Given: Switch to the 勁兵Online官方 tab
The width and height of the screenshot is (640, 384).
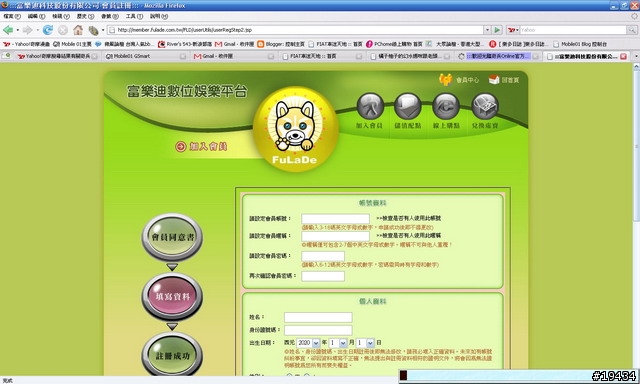Looking at the screenshot, I should coord(498,56).
